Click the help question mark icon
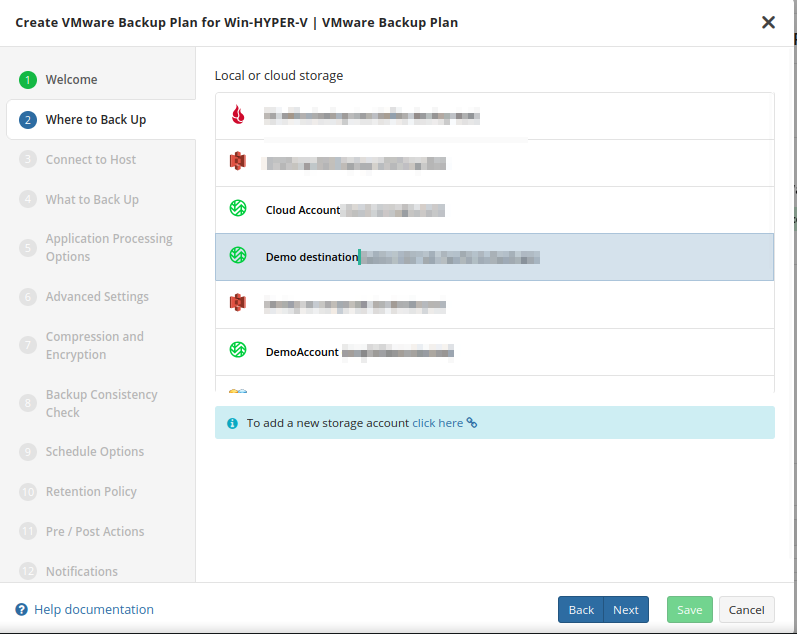 tap(21, 610)
